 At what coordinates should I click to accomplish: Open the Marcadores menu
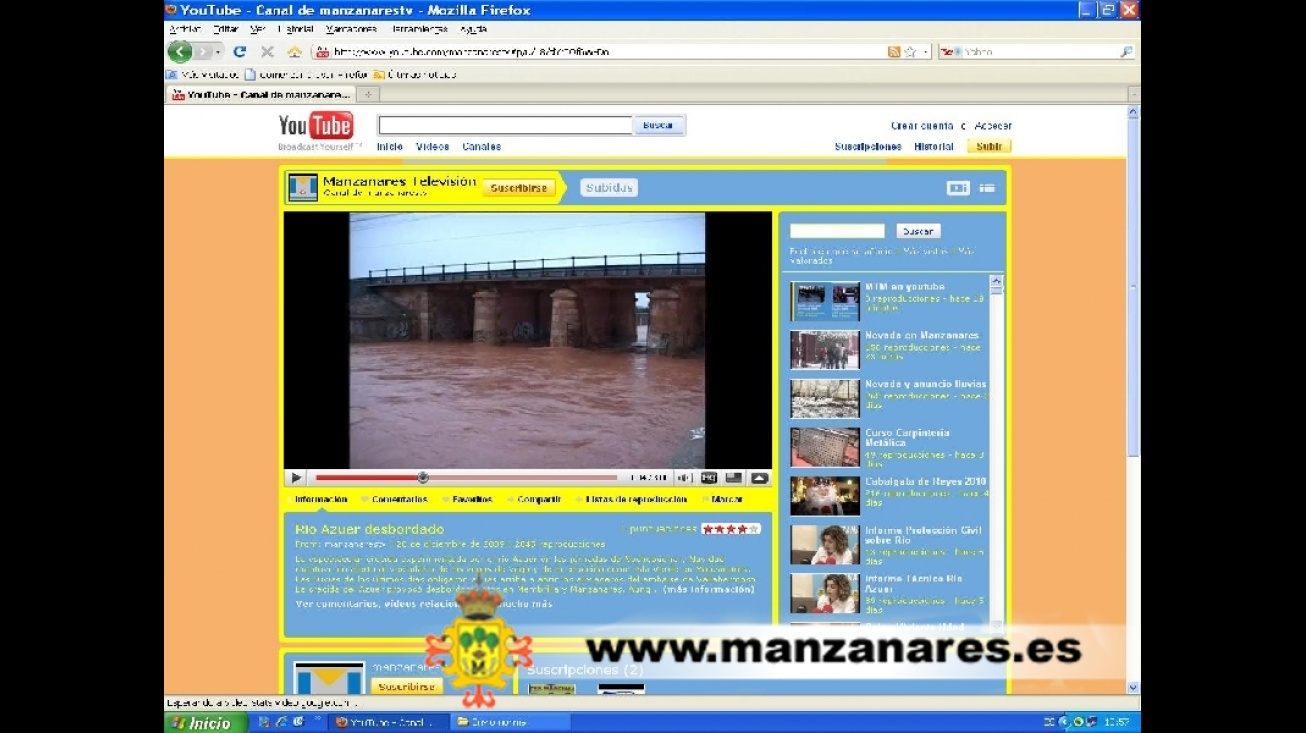(x=351, y=29)
